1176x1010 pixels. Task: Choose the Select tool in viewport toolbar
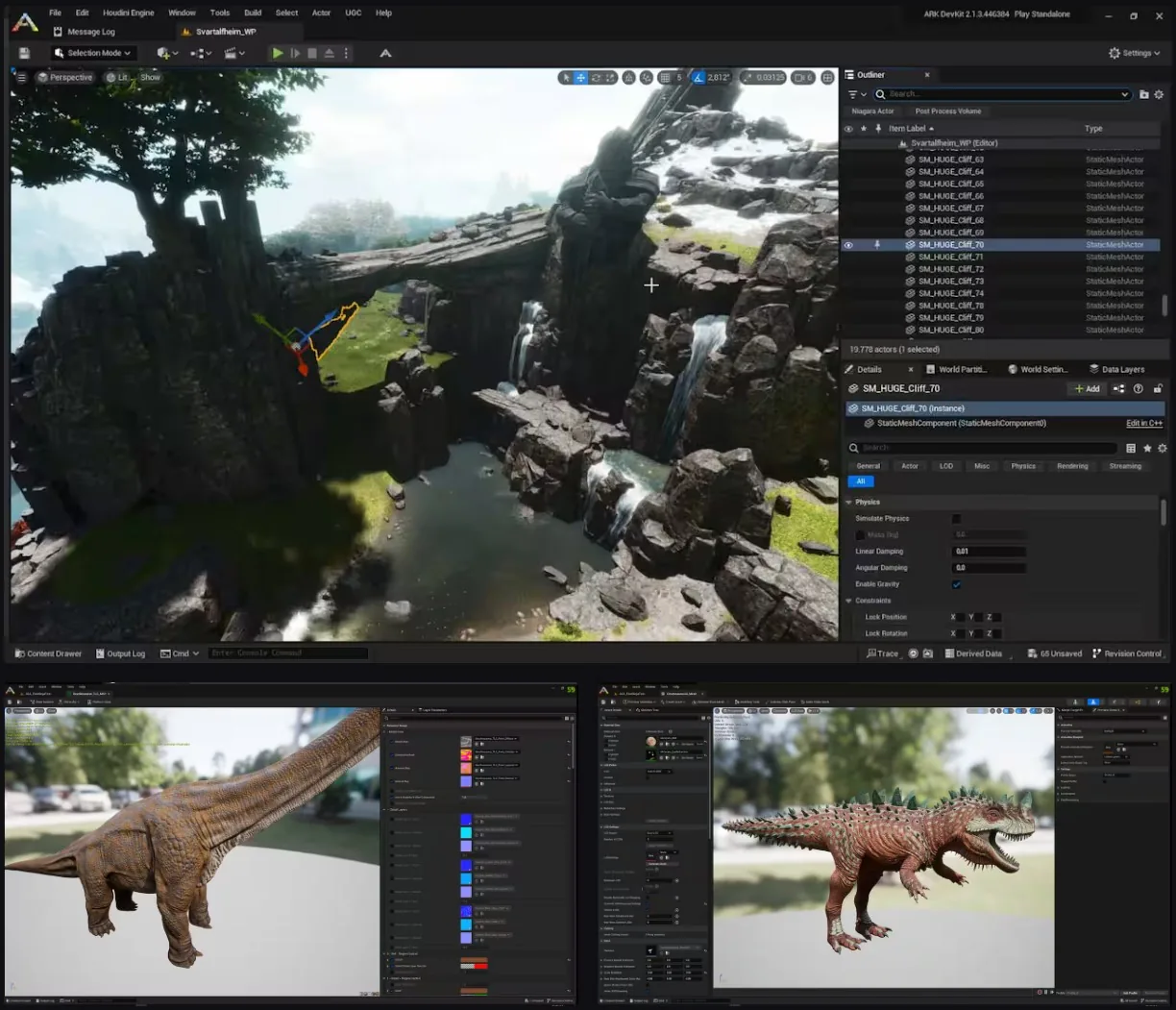tap(567, 77)
